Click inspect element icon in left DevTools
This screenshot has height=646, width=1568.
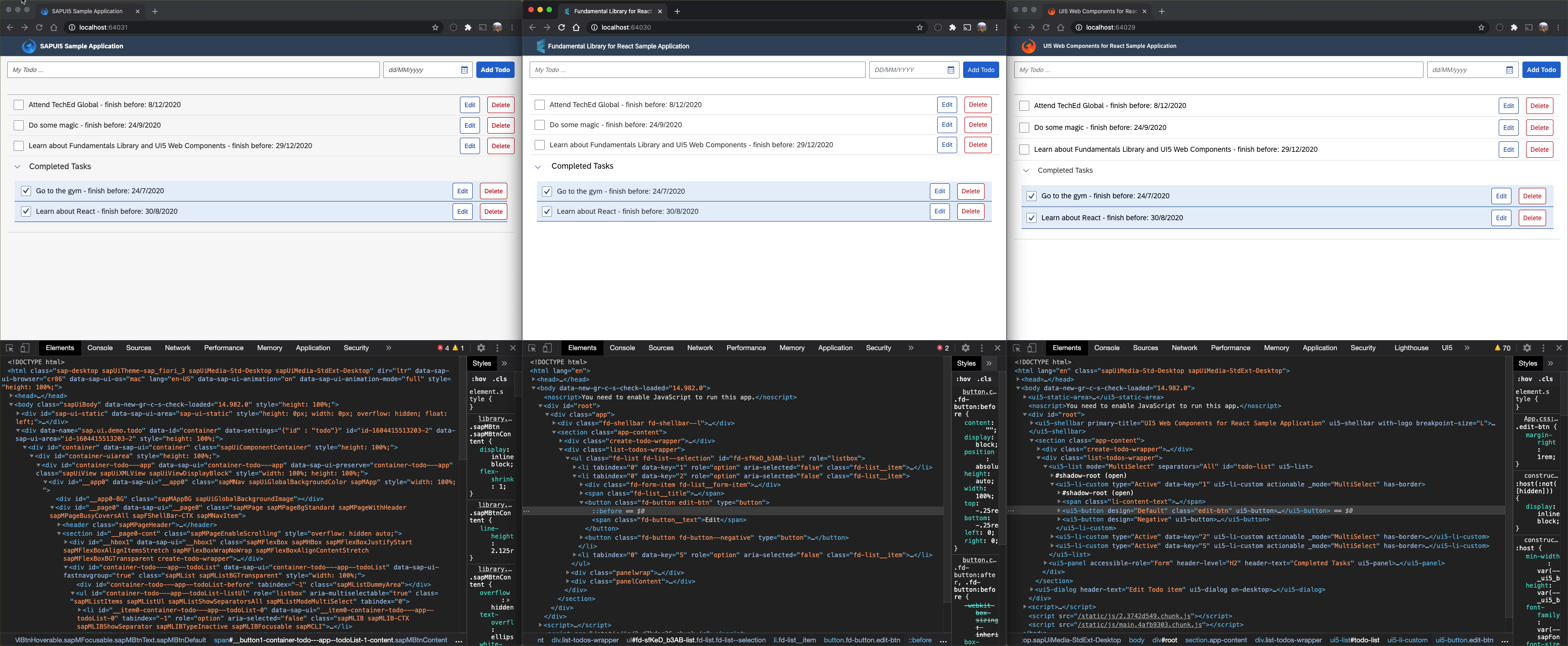pyautogui.click(x=10, y=348)
